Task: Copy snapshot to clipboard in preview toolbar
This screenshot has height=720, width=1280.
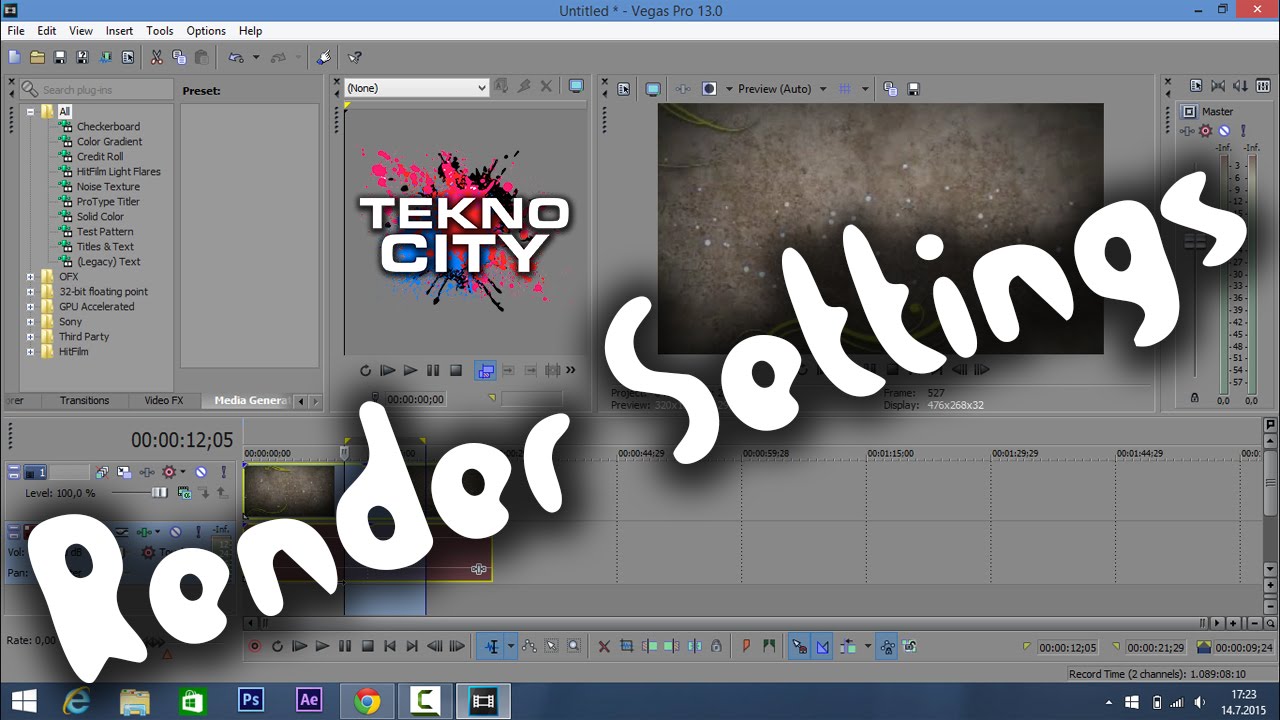Action: pos(890,89)
